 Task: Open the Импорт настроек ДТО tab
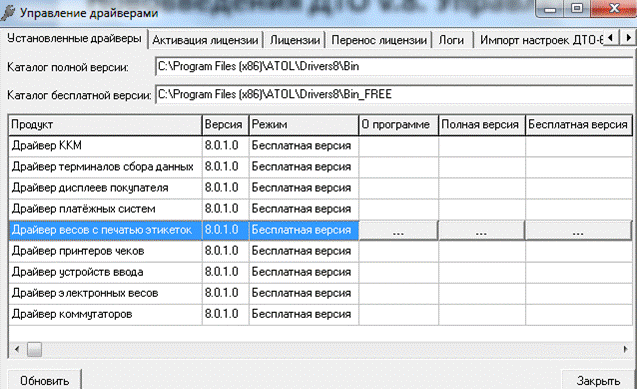pyautogui.click(x=540, y=40)
